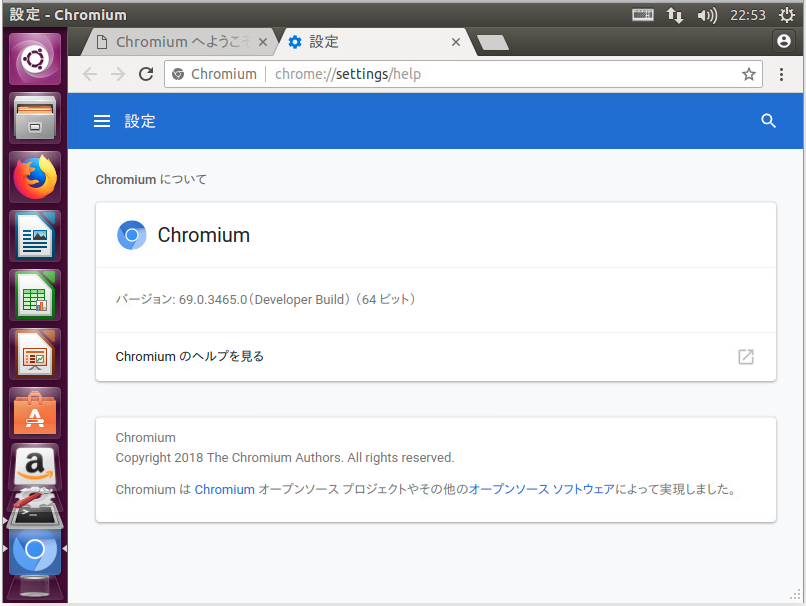Close the Chromium へようこそ tab

tap(263, 42)
